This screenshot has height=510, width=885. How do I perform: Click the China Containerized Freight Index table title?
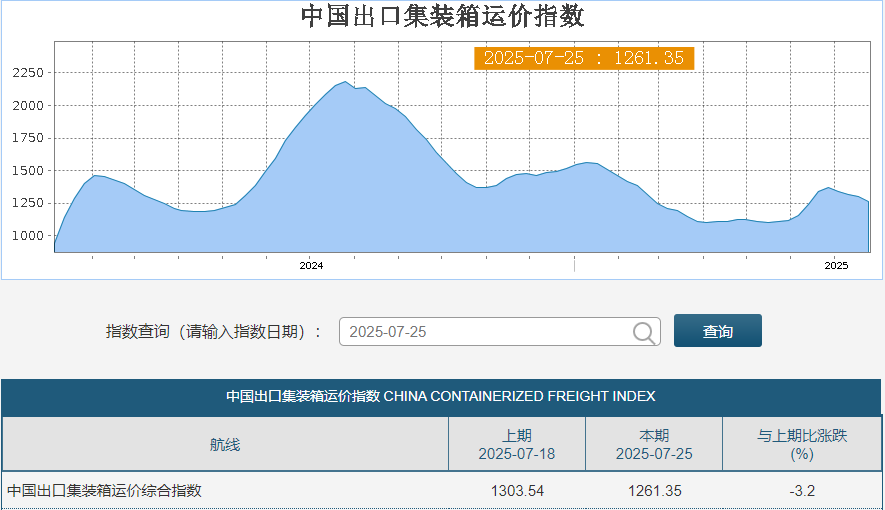(x=441, y=396)
